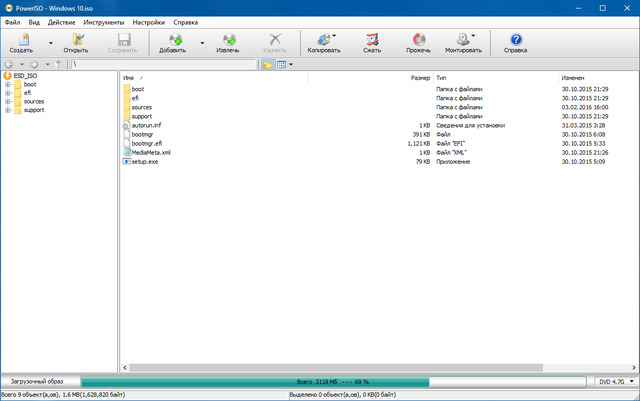Image resolution: width=640 pixels, height=401 pixels.
Task: Select the MediaMeta.xml file
Action: [x=151, y=152]
